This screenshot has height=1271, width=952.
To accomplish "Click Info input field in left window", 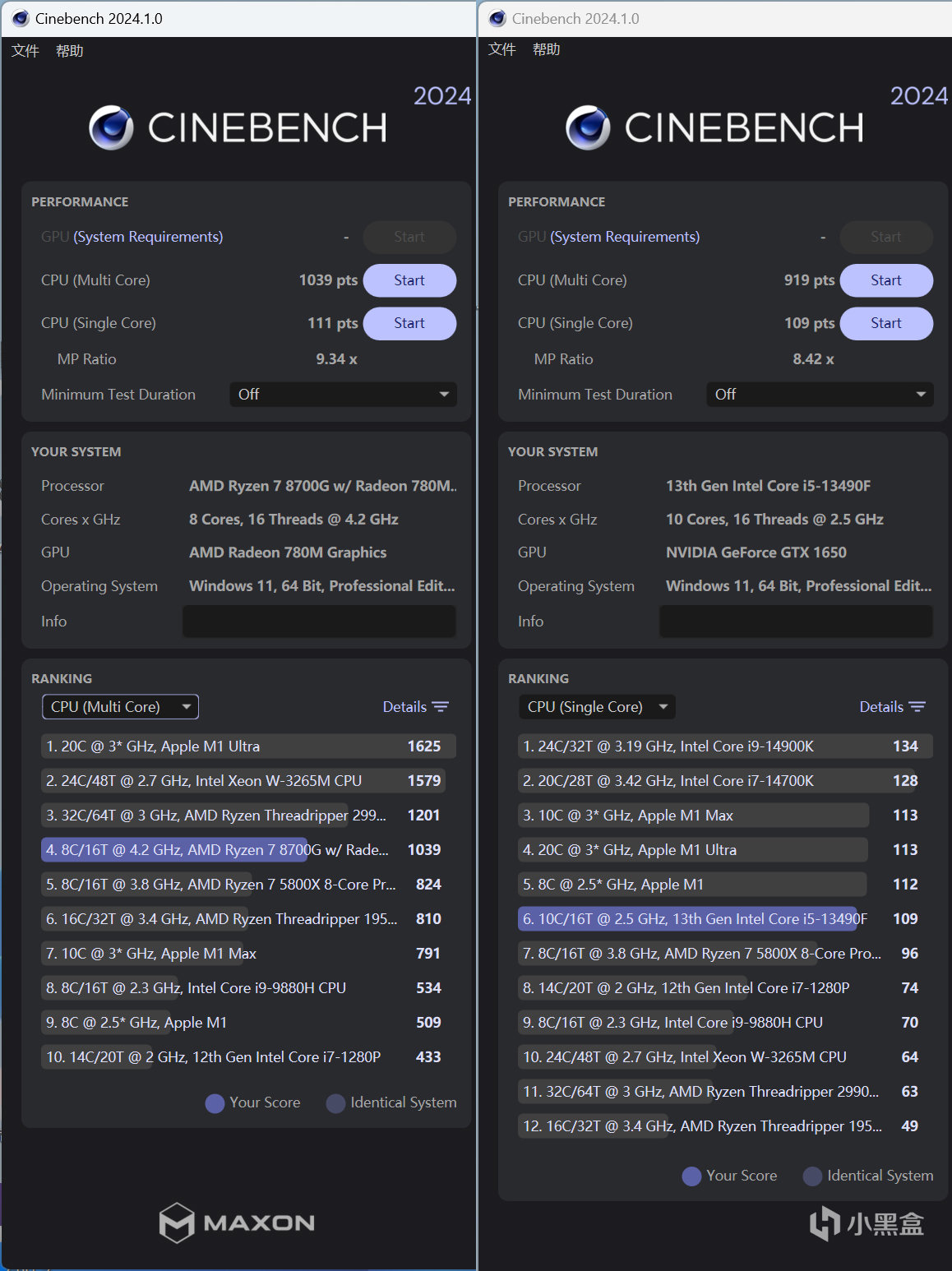I will (319, 622).
